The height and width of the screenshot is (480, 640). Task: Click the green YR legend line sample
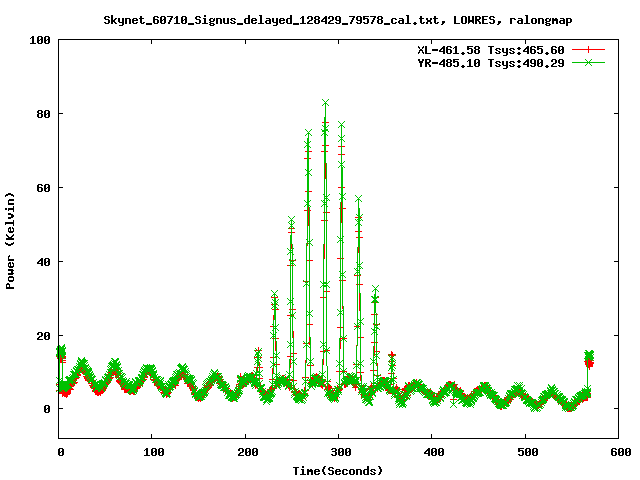588,62
